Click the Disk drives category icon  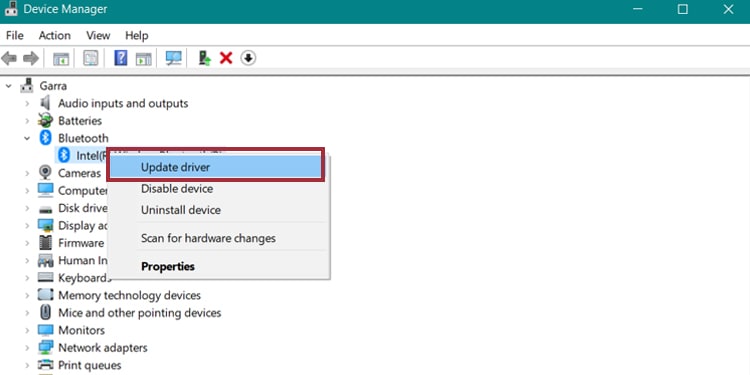45,209
